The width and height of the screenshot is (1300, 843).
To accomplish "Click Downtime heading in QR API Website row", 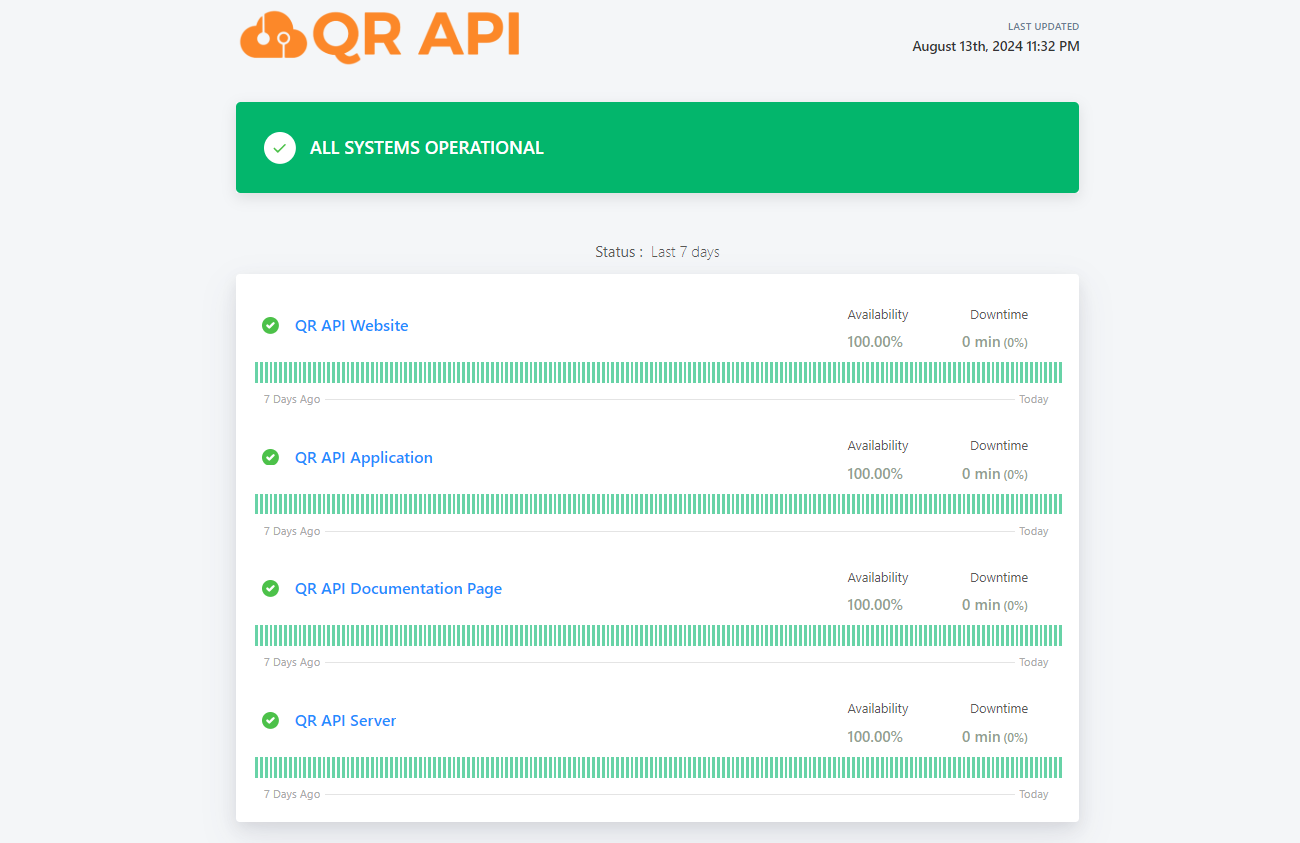I will (999, 314).
